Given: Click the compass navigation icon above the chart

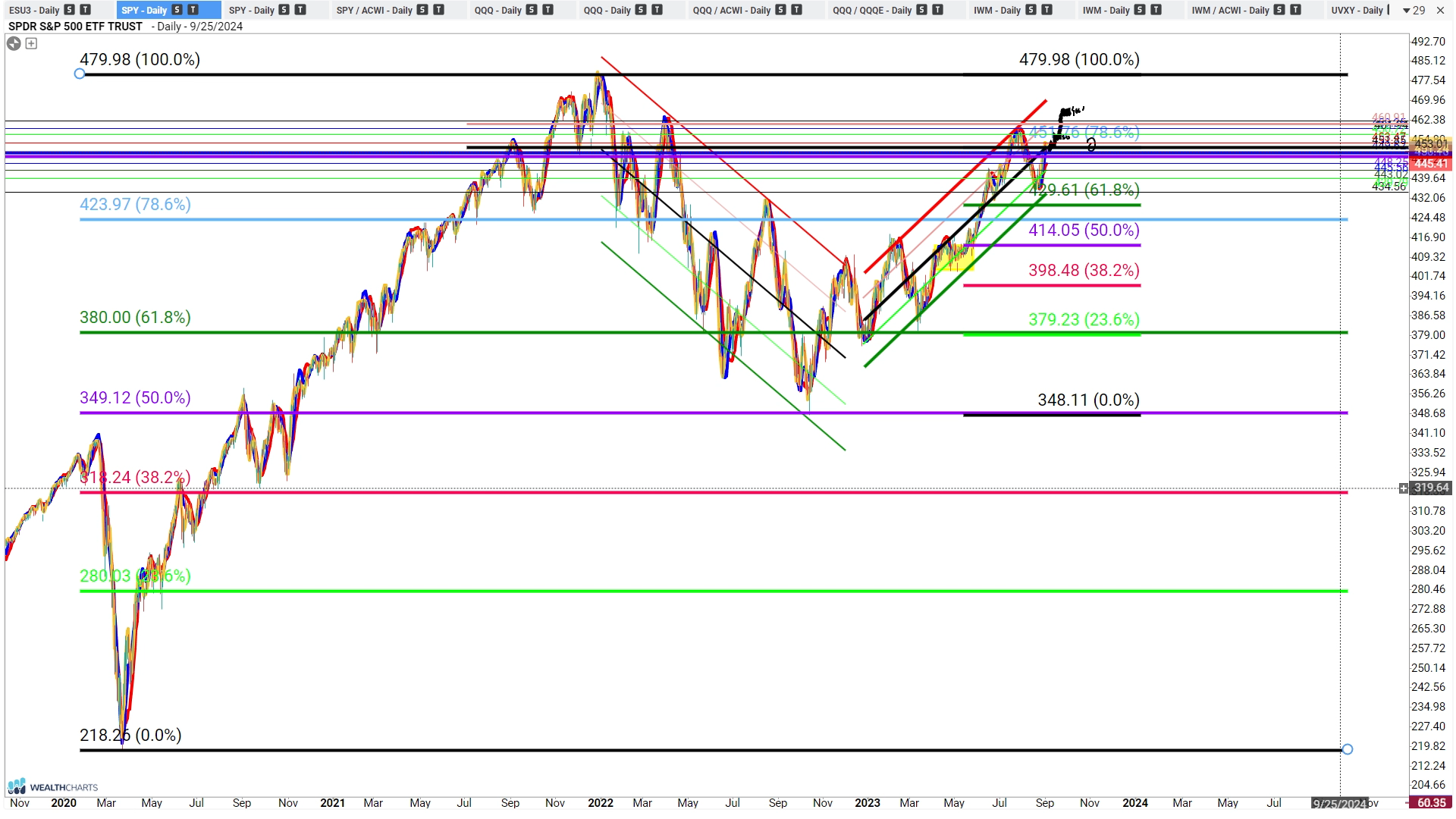Looking at the screenshot, I should coord(14,43).
